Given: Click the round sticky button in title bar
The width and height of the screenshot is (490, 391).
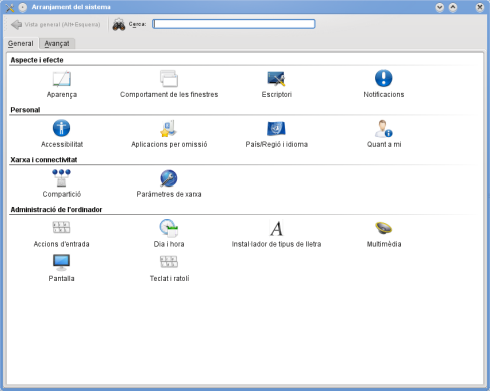Looking at the screenshot, I should click(23, 7).
